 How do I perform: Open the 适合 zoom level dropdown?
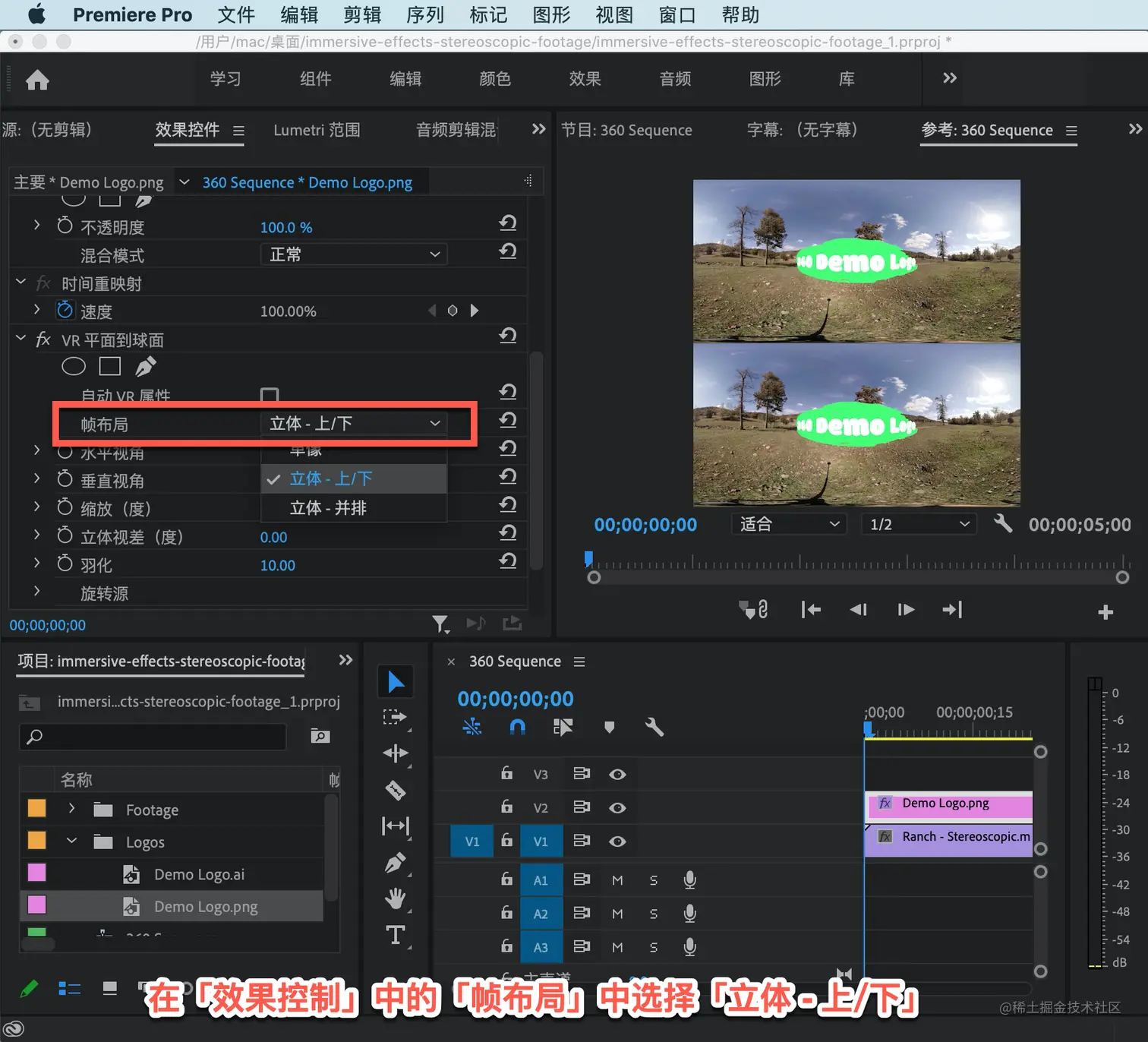pos(789,524)
